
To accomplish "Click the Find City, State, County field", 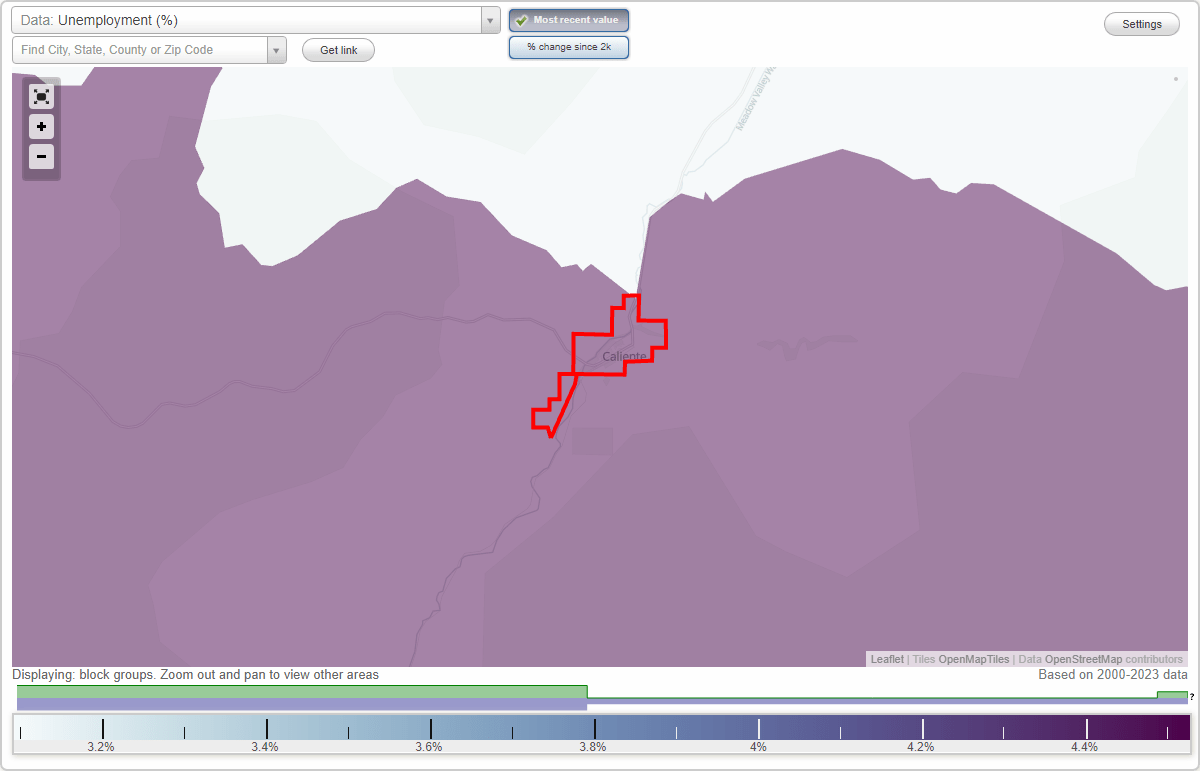I will click(x=140, y=50).
